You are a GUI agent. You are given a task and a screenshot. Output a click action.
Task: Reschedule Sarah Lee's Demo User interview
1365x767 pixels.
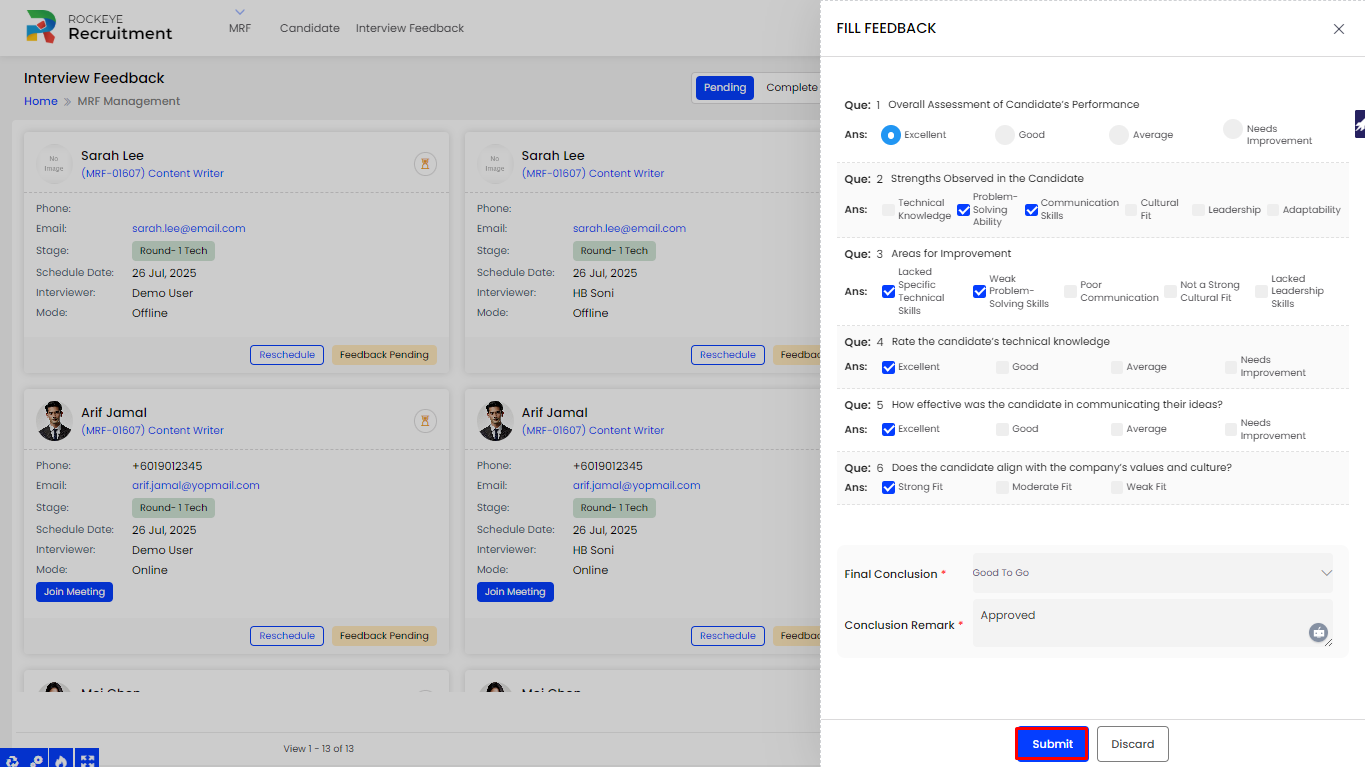point(287,355)
